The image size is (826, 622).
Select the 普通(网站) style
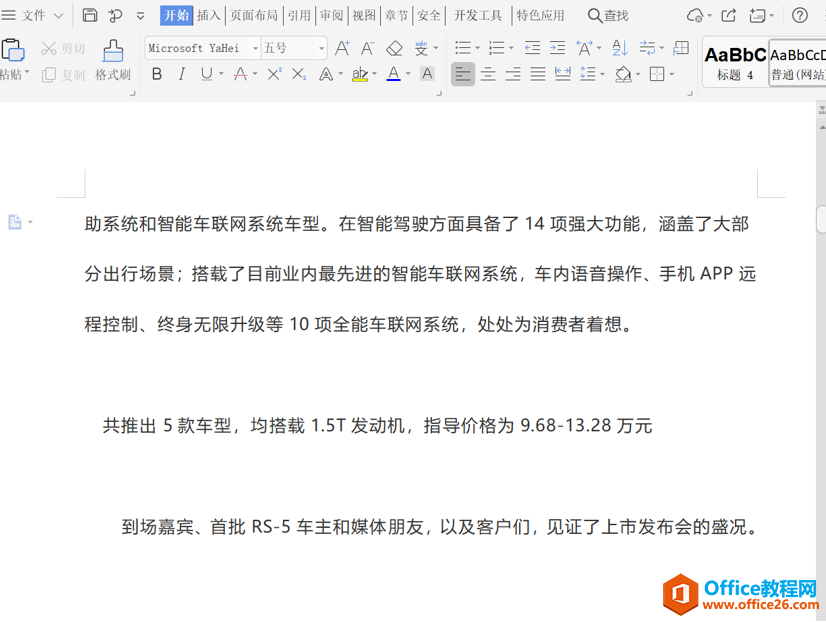798,63
